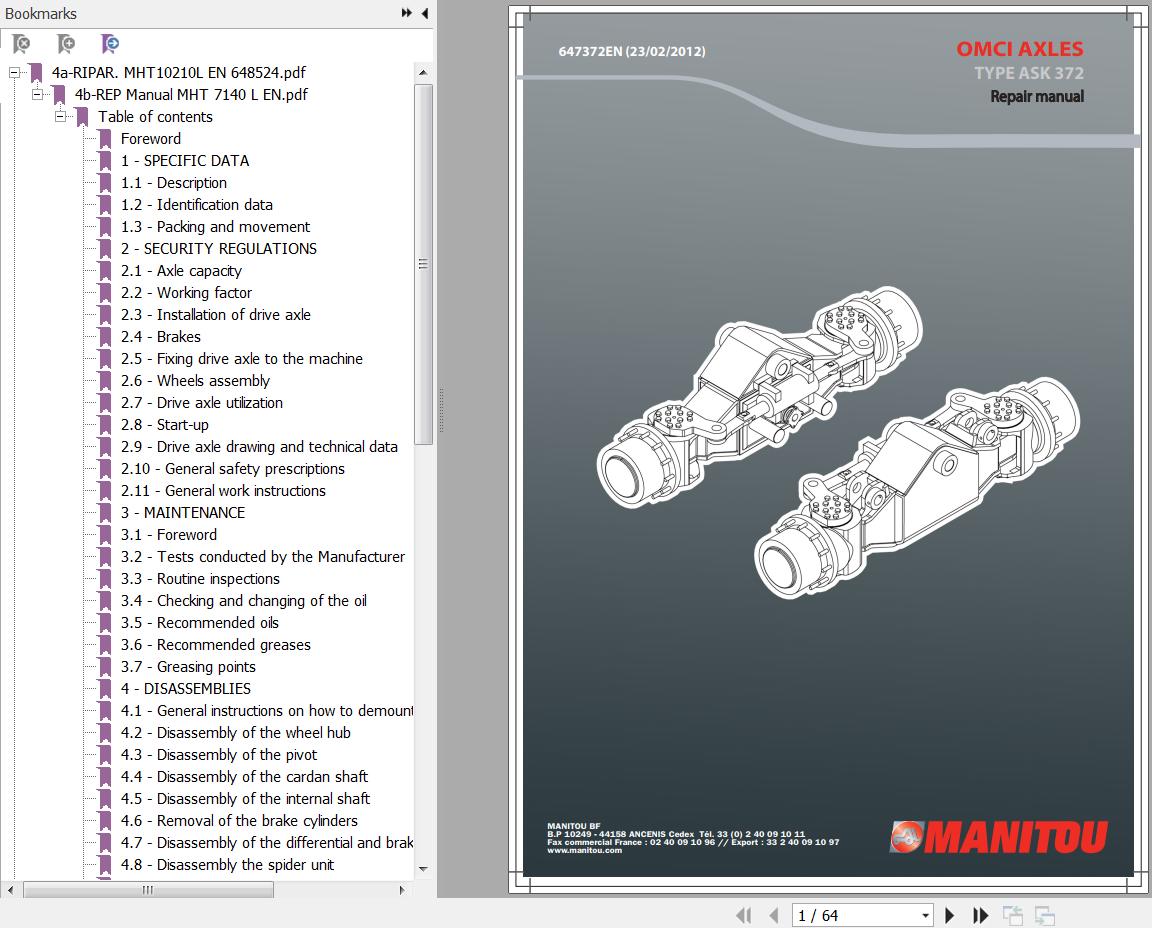This screenshot has height=928, width=1152.
Task: Open the page number dropdown arrow
Action: (926, 916)
